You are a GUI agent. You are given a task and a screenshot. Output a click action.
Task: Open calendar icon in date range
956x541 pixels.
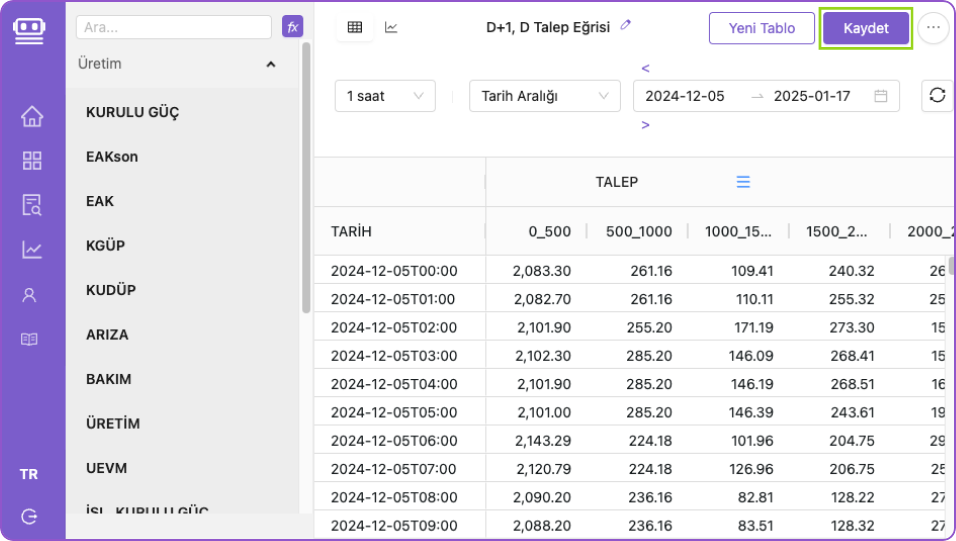pos(880,96)
